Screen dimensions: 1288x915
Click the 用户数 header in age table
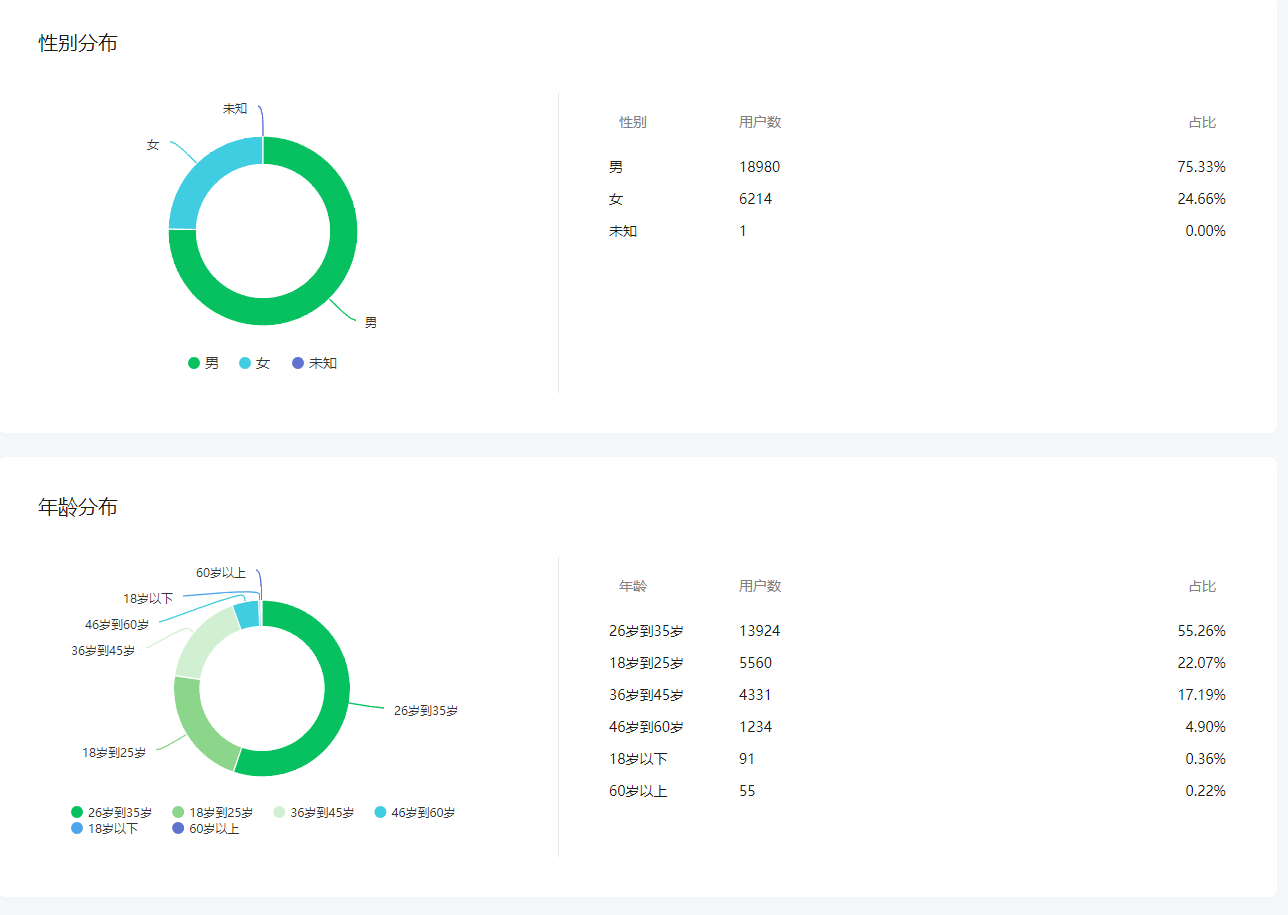coord(760,586)
